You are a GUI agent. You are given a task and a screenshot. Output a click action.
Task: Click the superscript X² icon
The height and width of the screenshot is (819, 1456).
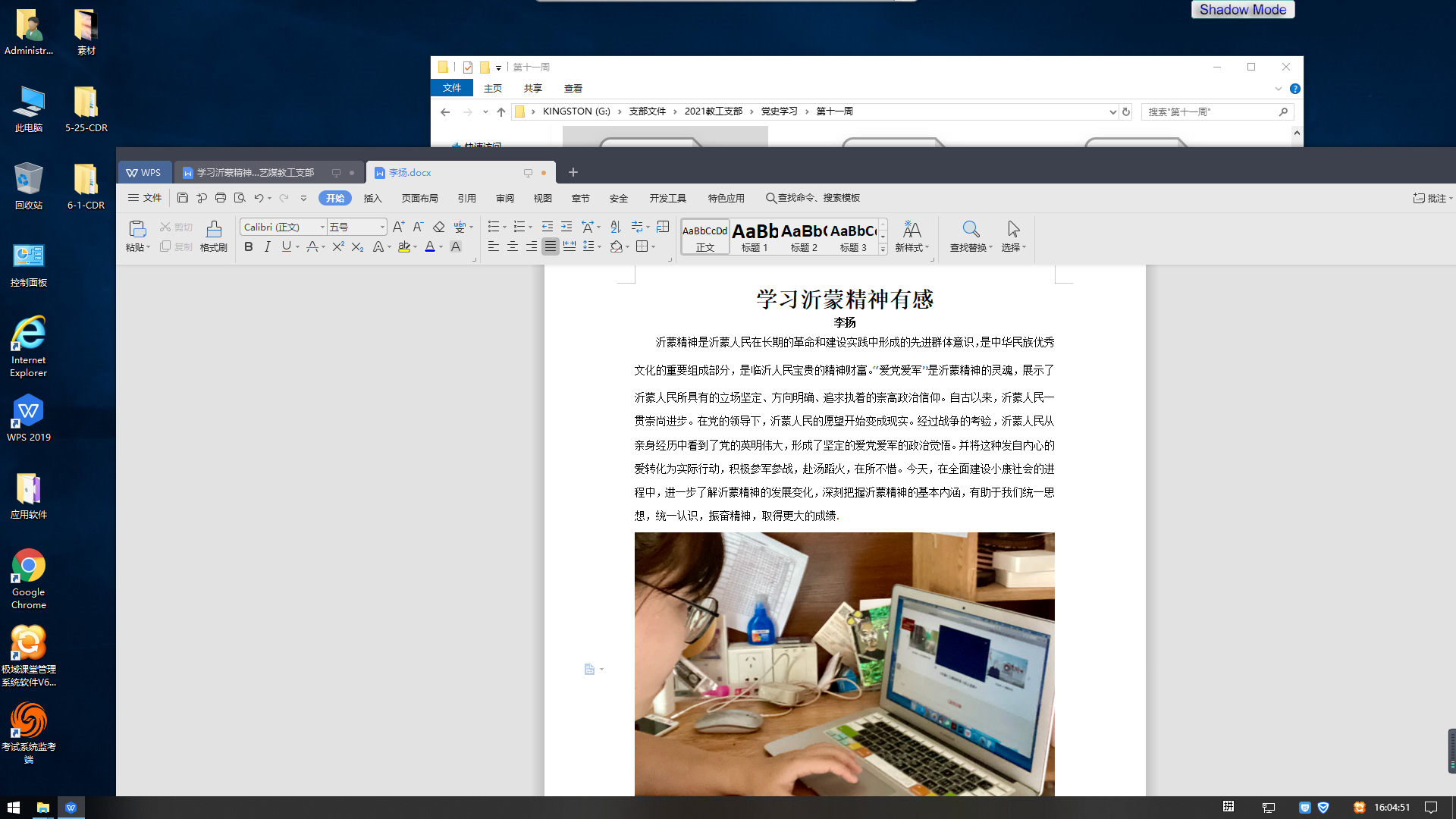[338, 246]
